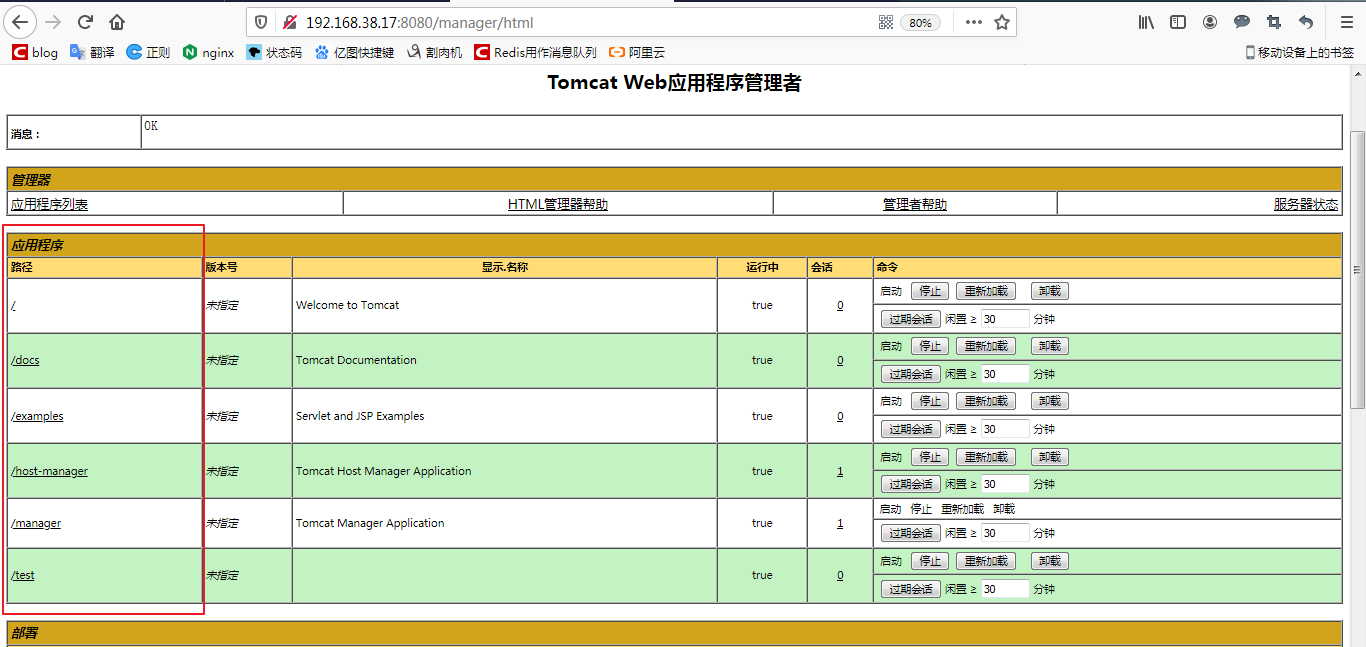This screenshot has height=647, width=1366.
Task: Reload the /host-manager application
Action: click(x=986, y=457)
